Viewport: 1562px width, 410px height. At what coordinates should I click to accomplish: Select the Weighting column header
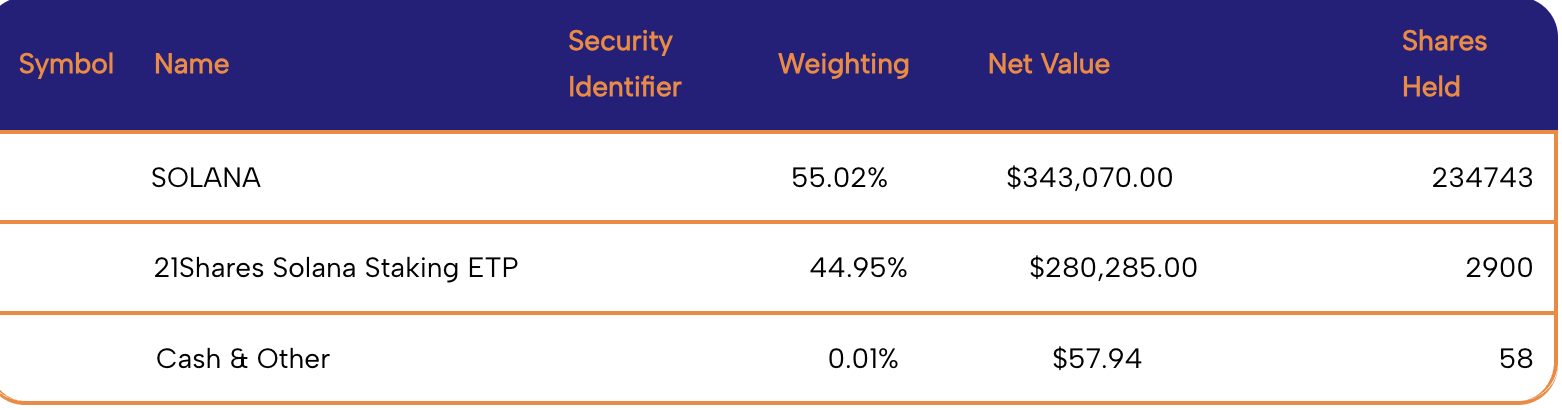coord(843,64)
